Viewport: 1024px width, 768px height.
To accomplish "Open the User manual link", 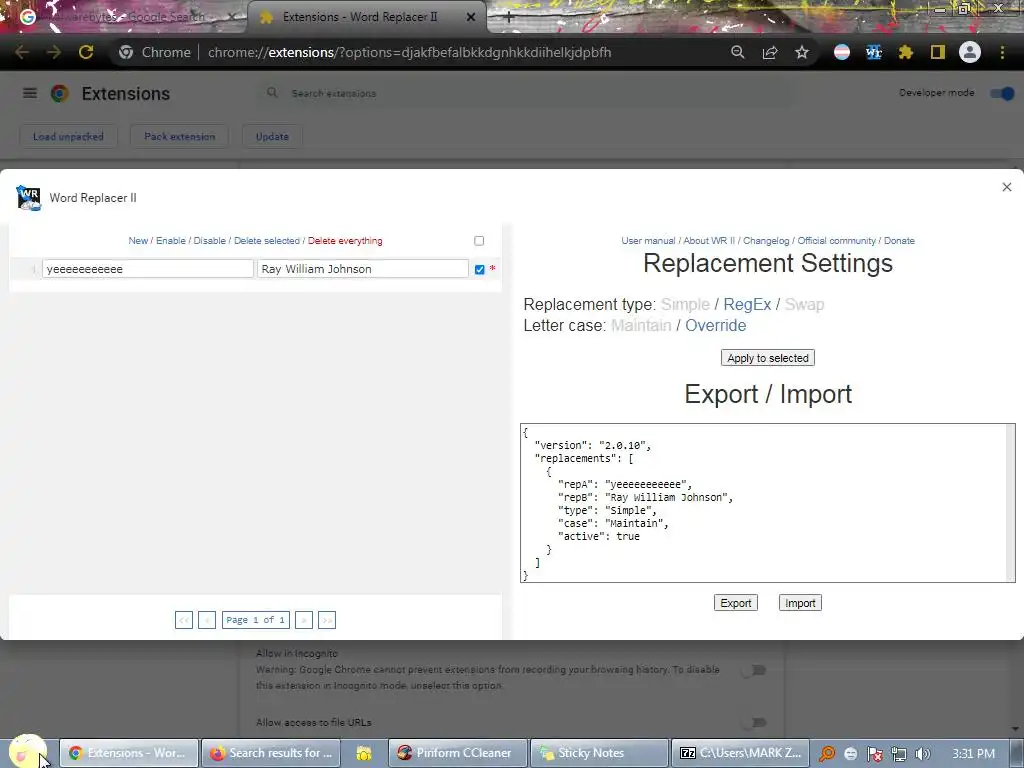I will [648, 241].
